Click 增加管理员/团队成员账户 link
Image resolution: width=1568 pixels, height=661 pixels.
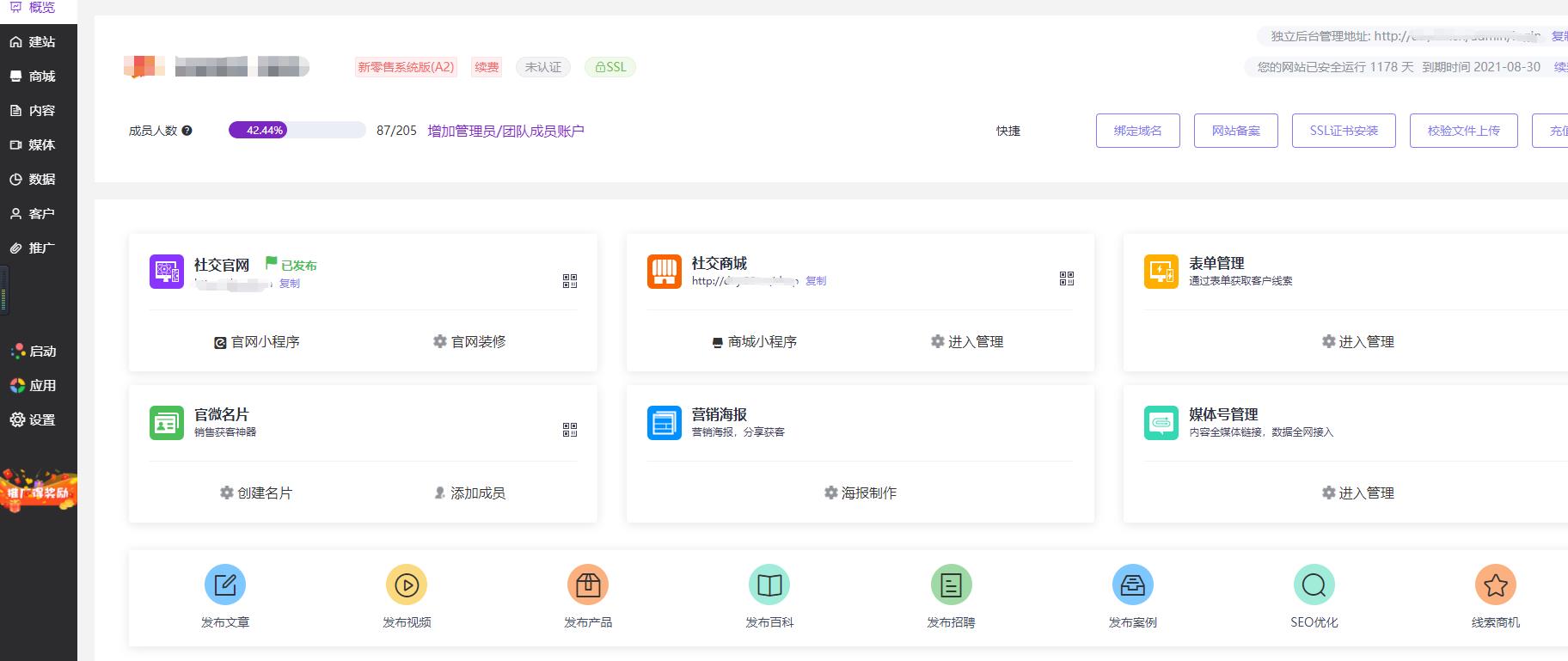(505, 131)
